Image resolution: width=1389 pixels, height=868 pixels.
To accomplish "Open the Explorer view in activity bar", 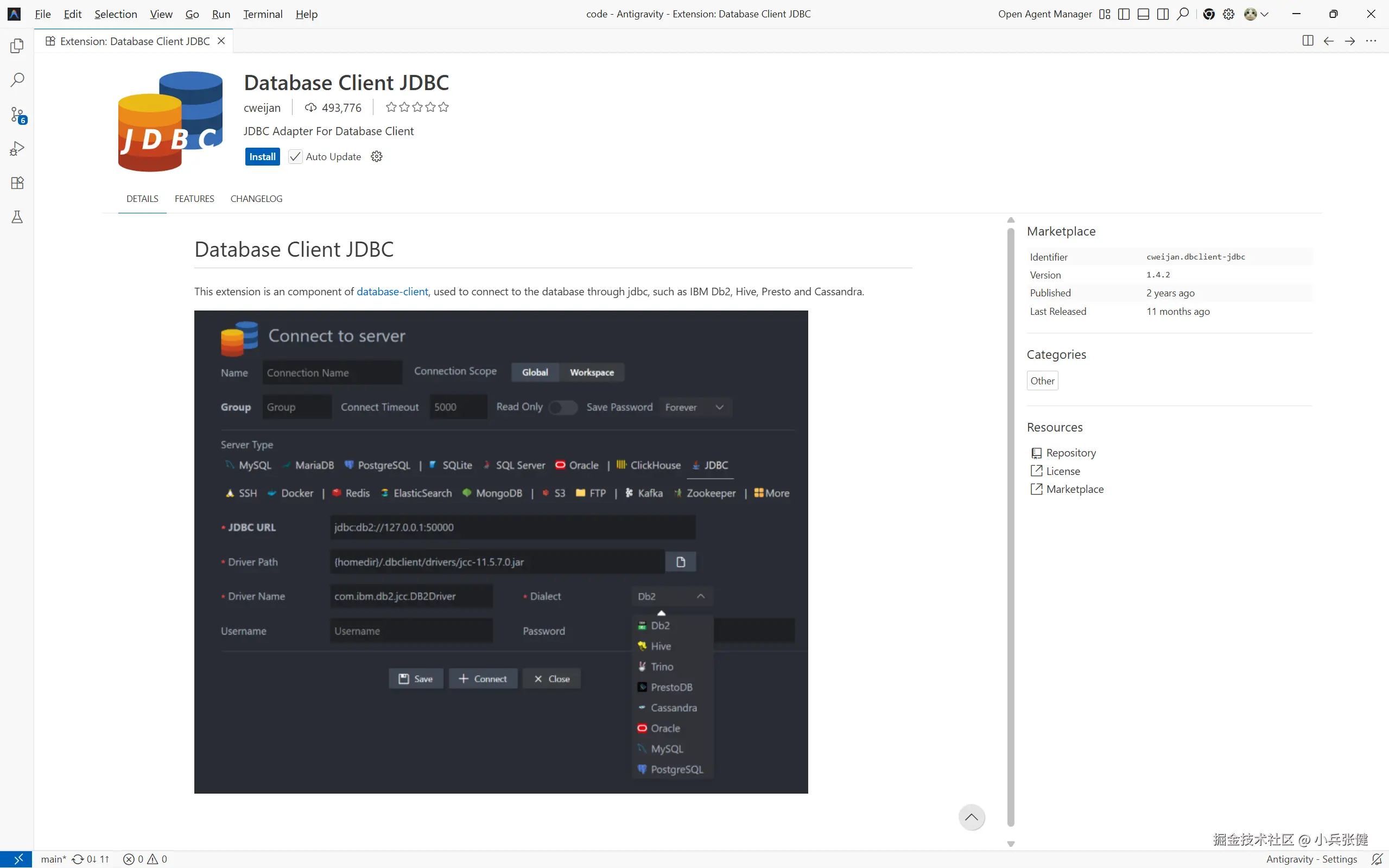I will [17, 46].
